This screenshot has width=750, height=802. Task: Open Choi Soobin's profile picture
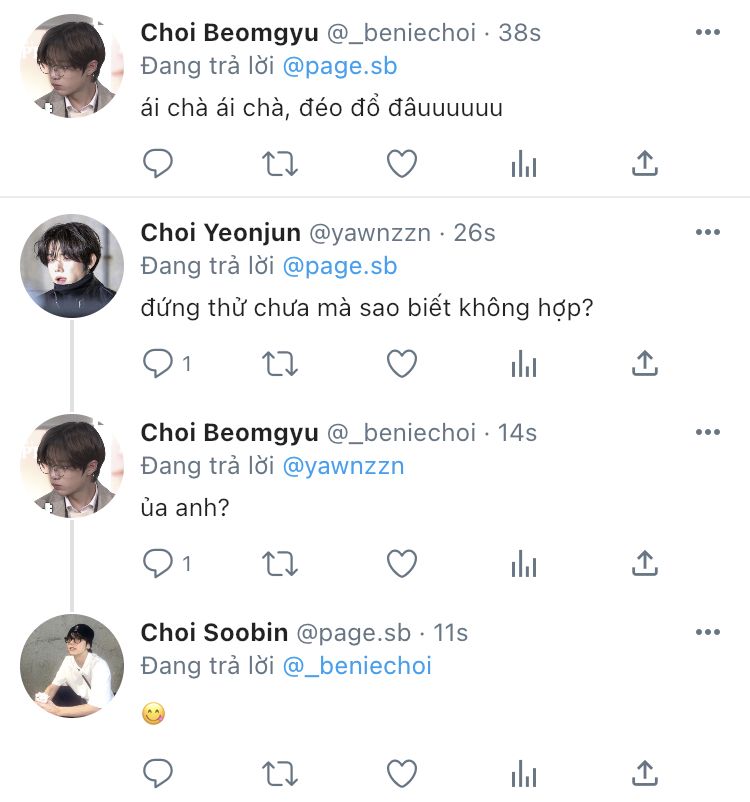point(72,666)
